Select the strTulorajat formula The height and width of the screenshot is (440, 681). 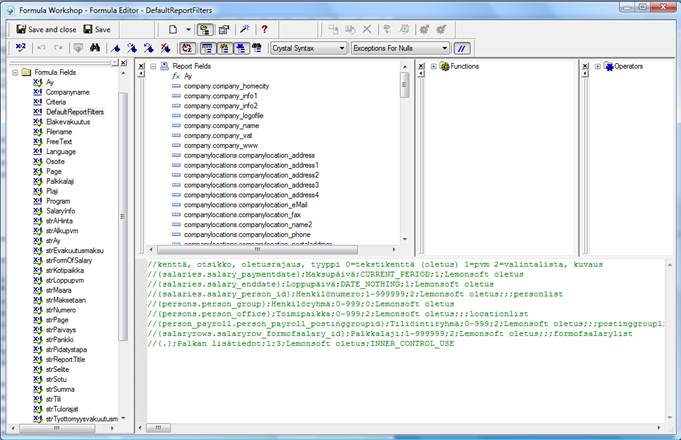62,409
